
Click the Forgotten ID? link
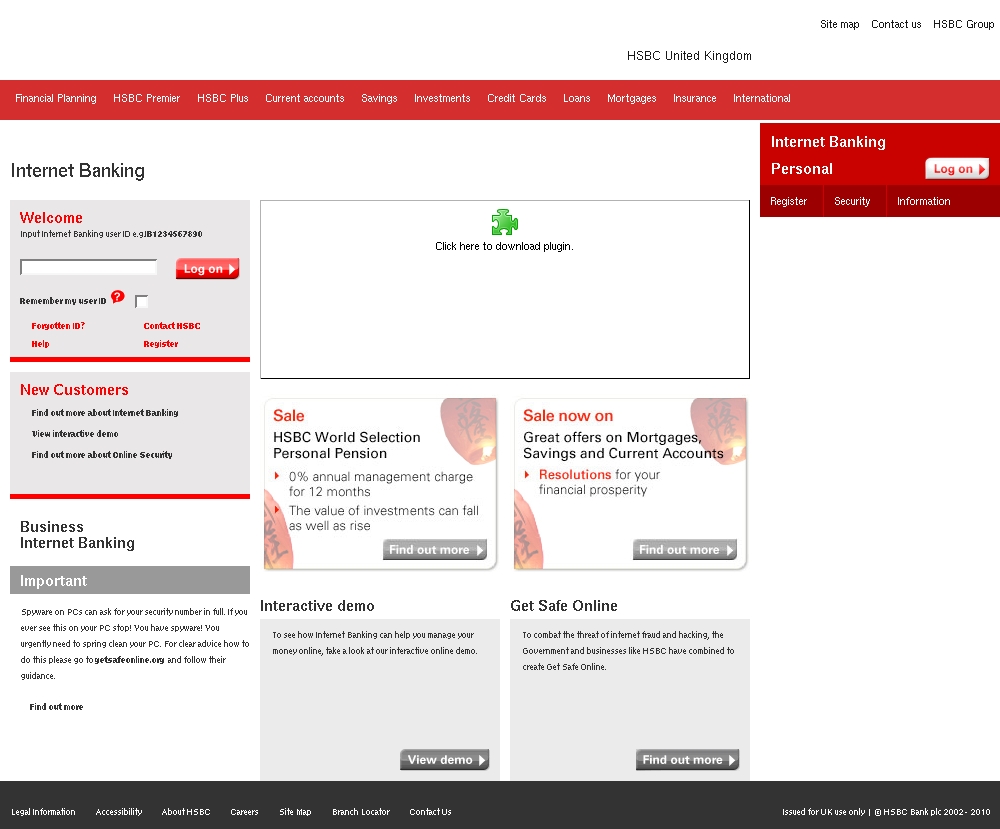point(58,326)
